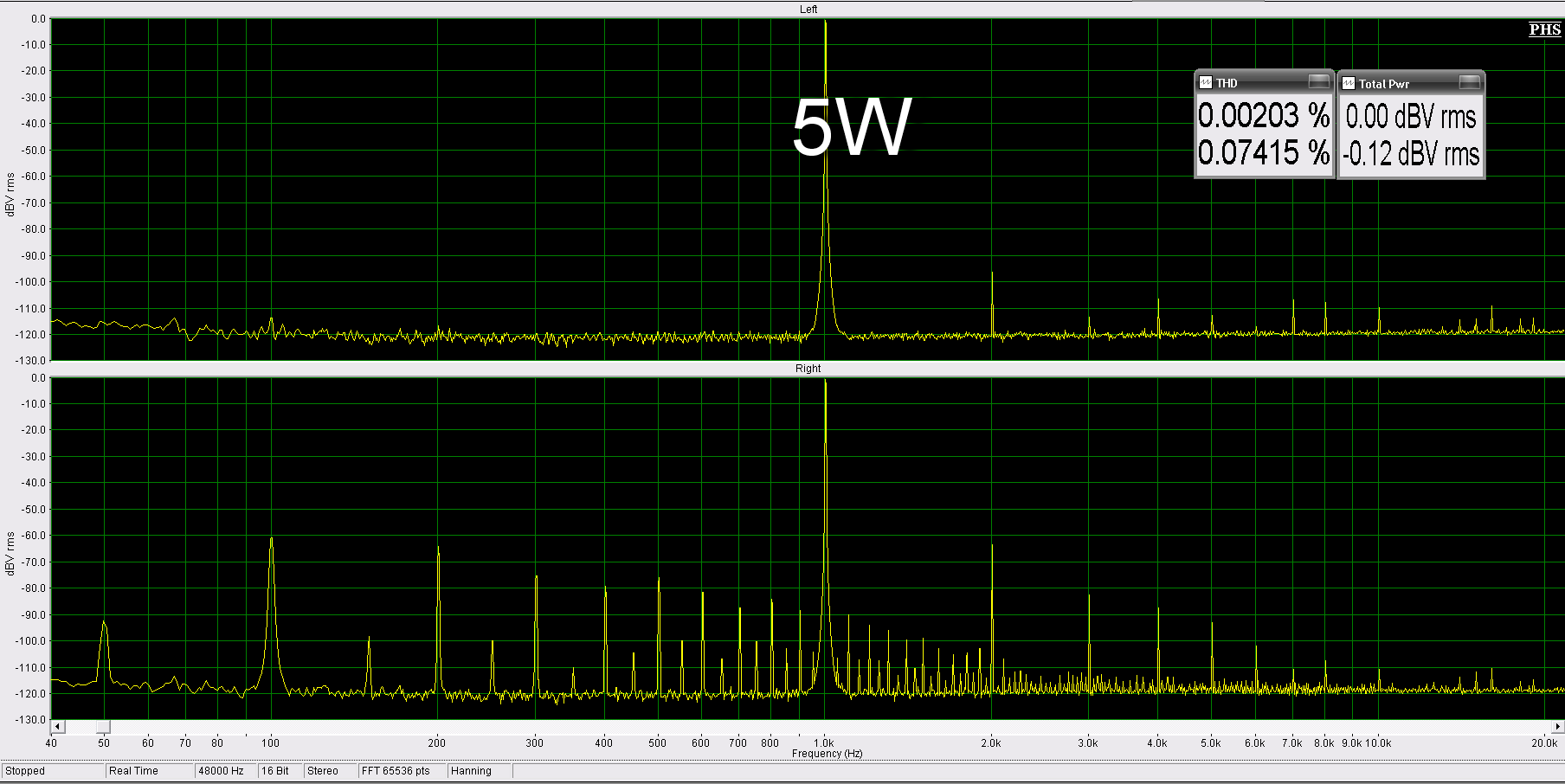Screen dimensions: 1565x784
Task: Click the right scroll arrow on frequency scrollbar
Action: pyautogui.click(x=1557, y=727)
